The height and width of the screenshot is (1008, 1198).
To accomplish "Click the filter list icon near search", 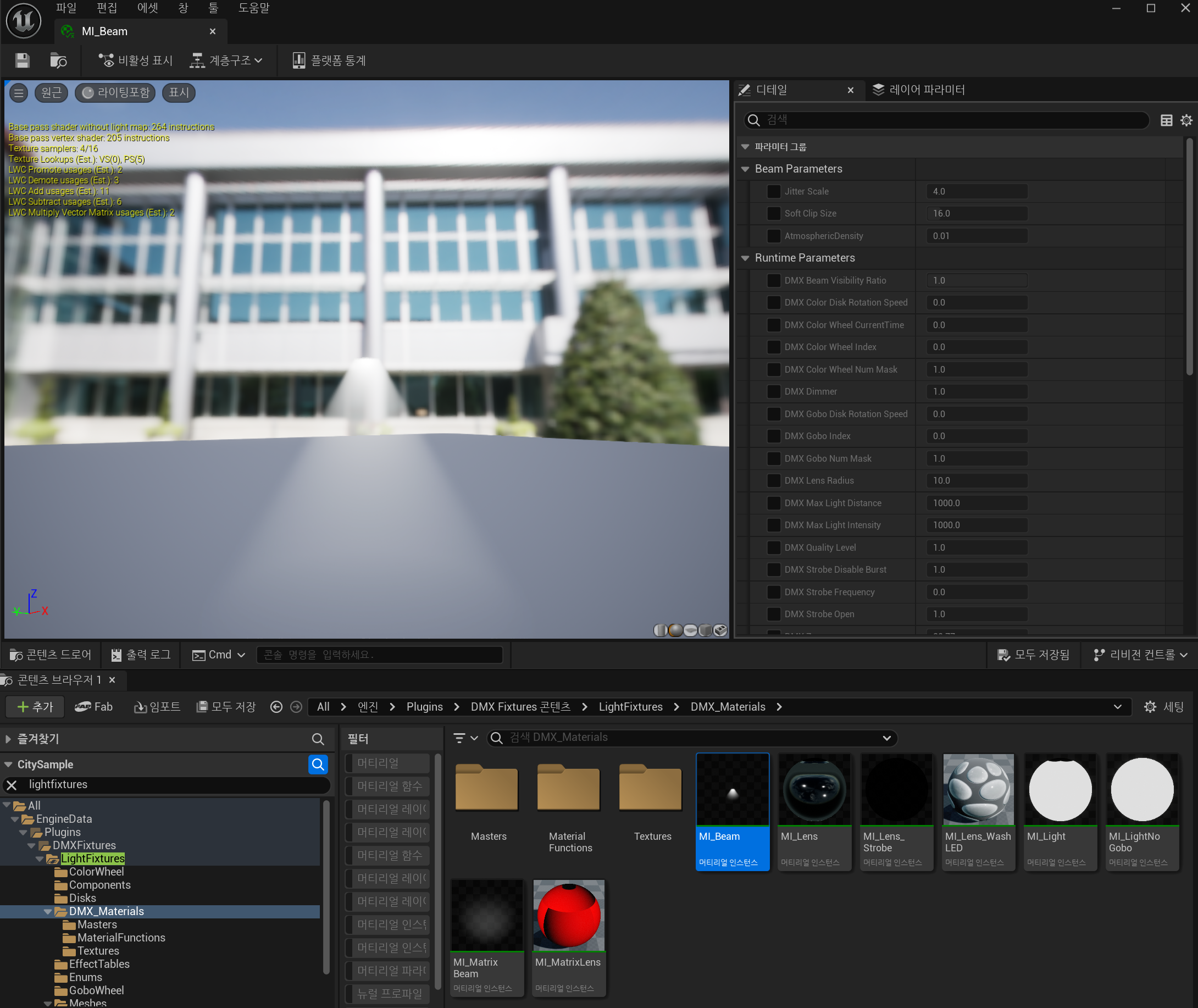I will click(459, 738).
